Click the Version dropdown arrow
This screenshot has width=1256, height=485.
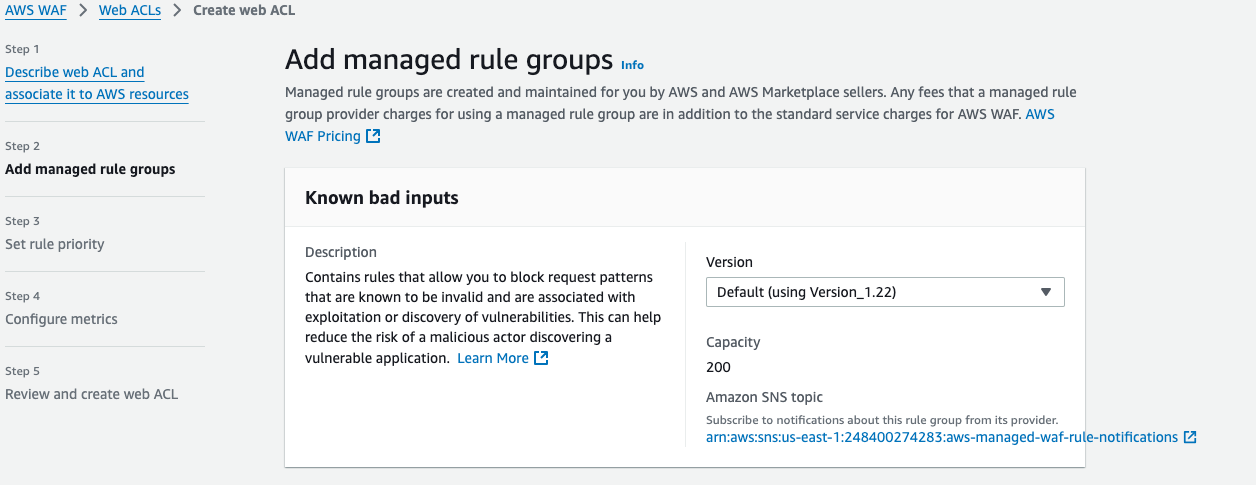[1046, 292]
